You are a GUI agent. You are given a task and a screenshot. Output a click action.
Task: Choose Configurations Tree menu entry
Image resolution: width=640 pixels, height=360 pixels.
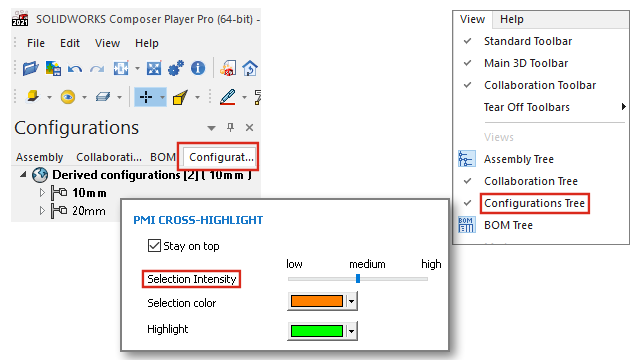click(534, 203)
